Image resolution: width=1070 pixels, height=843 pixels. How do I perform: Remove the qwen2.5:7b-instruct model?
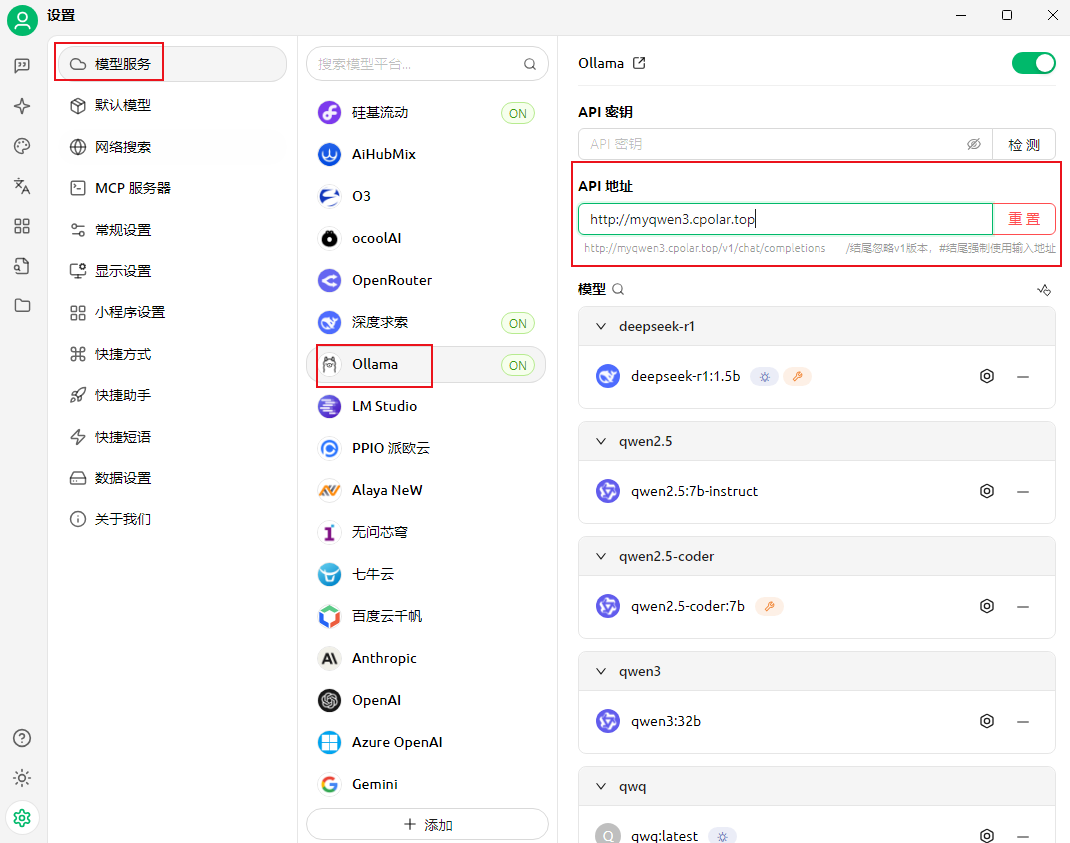(1023, 491)
